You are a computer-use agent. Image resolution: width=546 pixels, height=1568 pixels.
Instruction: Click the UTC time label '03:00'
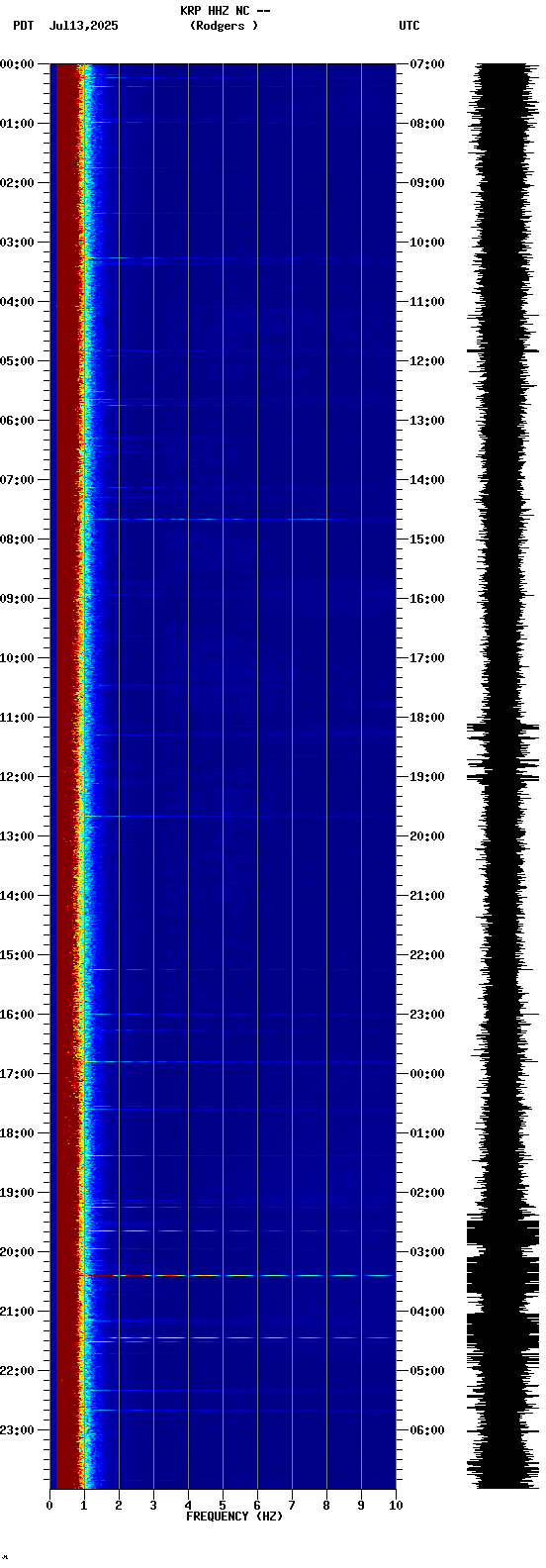(427, 1252)
